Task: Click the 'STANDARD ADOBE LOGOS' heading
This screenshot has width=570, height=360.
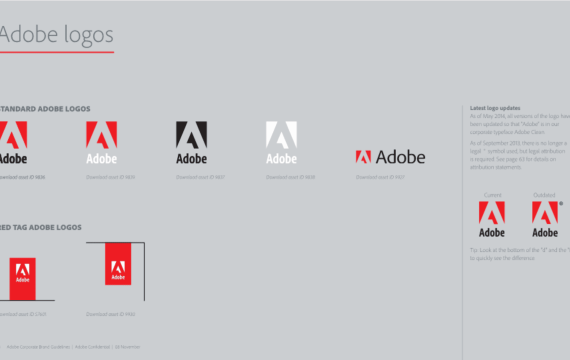Action: (x=45, y=109)
